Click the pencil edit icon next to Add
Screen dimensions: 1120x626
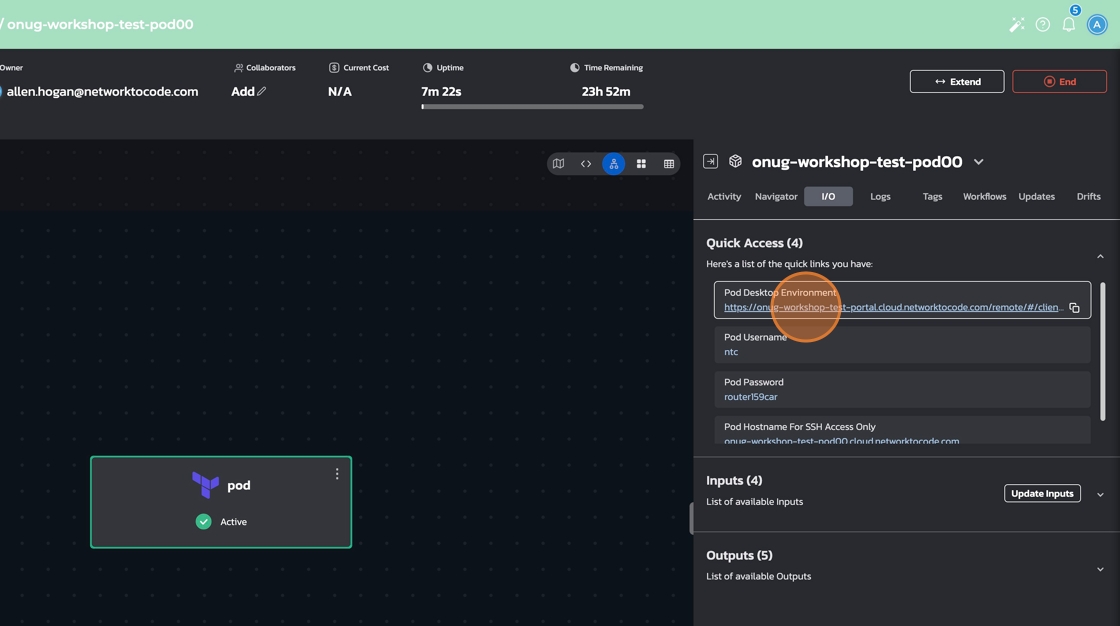[261, 91]
